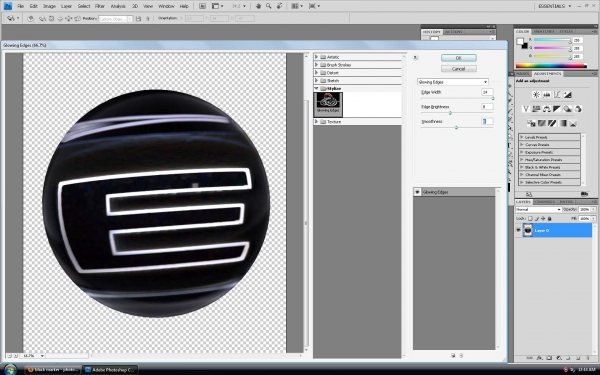Open the Window menu
This screenshot has width=600, height=375.
(x=166, y=6)
